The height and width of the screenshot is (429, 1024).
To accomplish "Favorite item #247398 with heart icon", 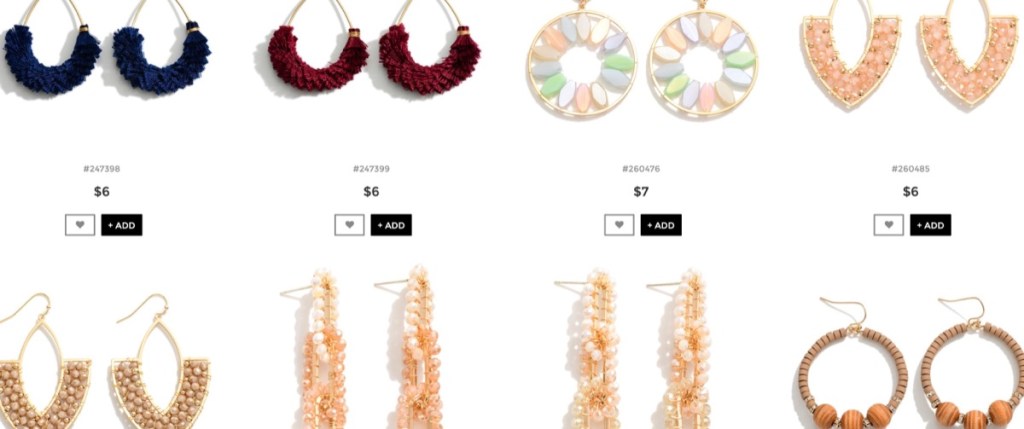I will click(80, 225).
